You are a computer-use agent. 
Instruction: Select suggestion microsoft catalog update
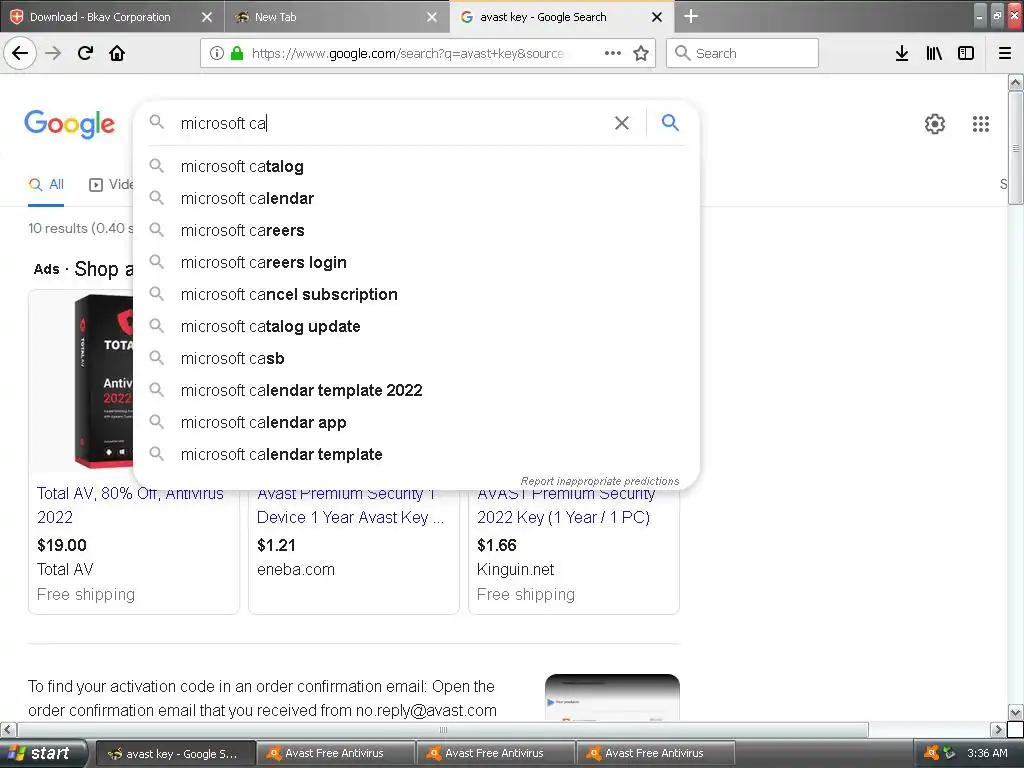coord(415,327)
